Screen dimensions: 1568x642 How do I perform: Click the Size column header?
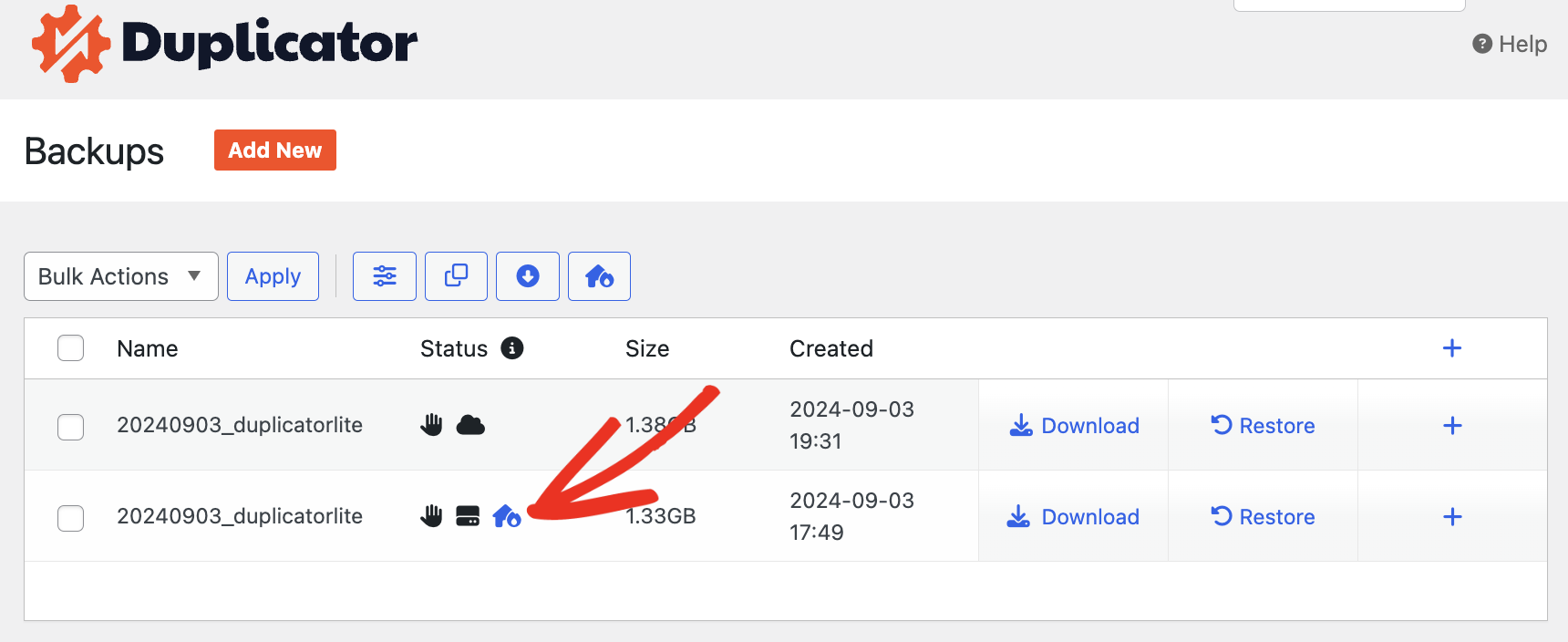click(647, 348)
